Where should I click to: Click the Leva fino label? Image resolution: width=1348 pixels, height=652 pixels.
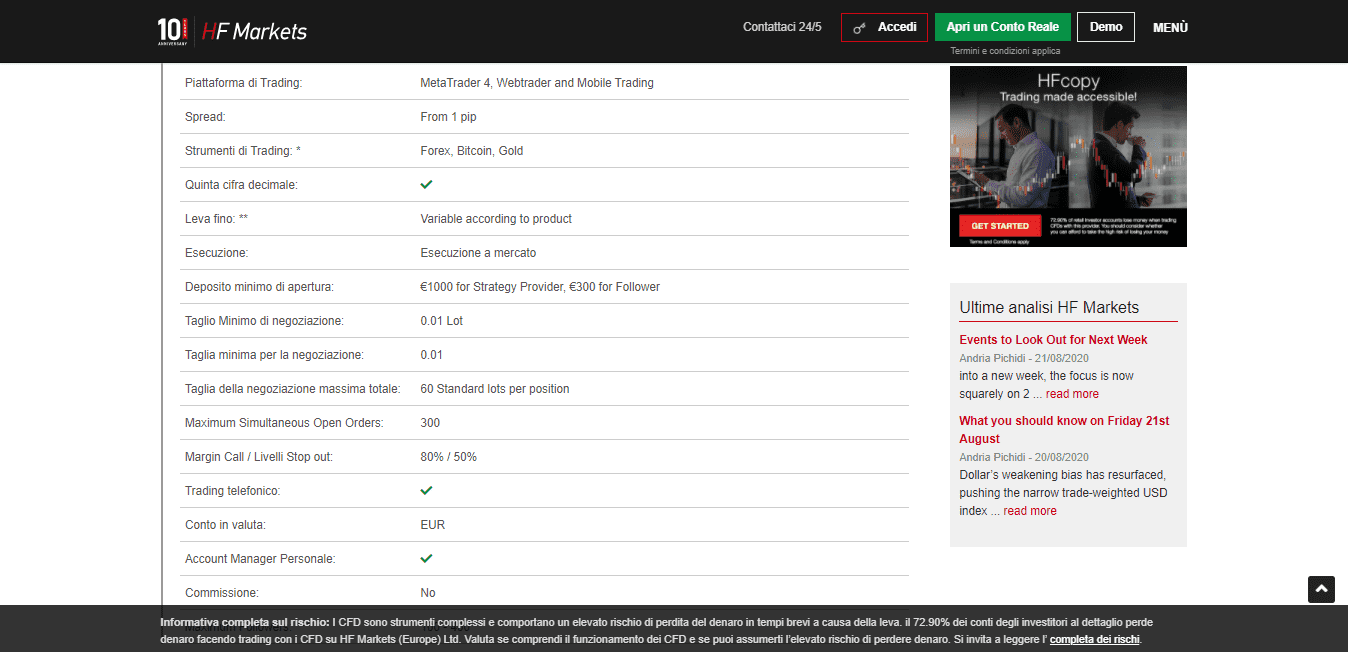pyautogui.click(x=217, y=219)
